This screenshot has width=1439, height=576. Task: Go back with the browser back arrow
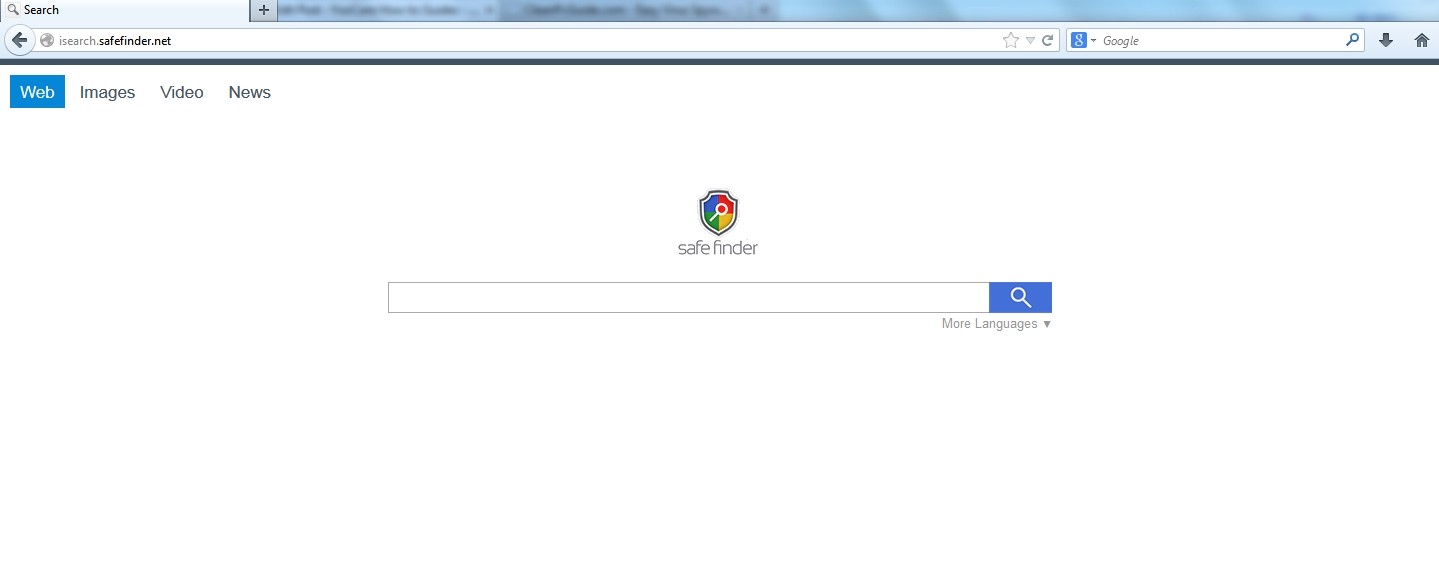pos(18,40)
